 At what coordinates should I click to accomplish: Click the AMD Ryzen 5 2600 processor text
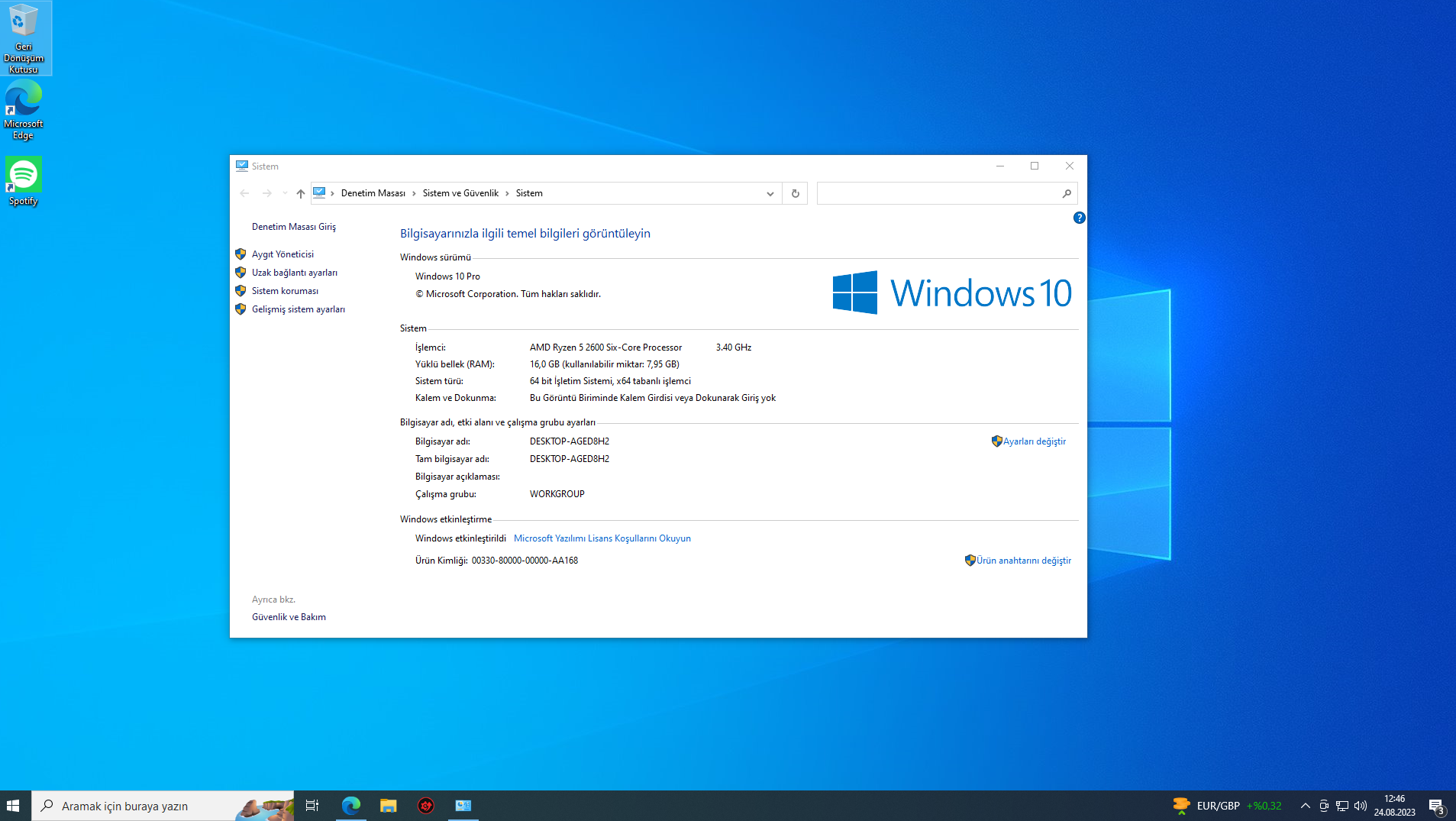(605, 347)
